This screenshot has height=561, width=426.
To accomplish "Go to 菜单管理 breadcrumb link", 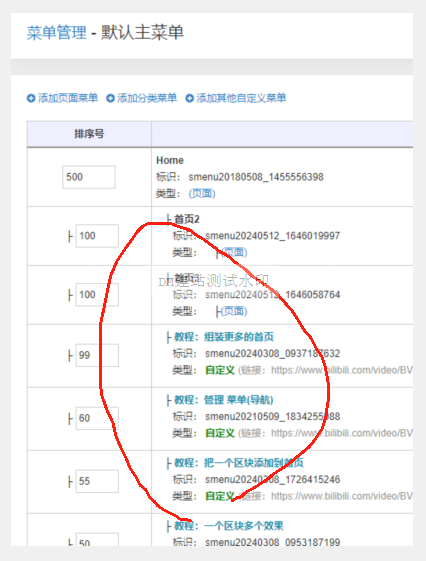I will click(57, 33).
